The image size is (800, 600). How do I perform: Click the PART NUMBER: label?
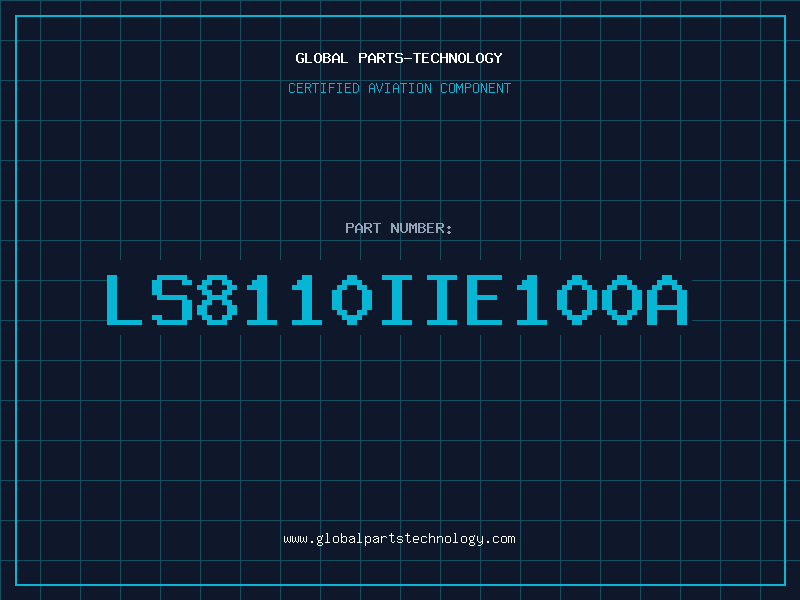click(x=398, y=228)
